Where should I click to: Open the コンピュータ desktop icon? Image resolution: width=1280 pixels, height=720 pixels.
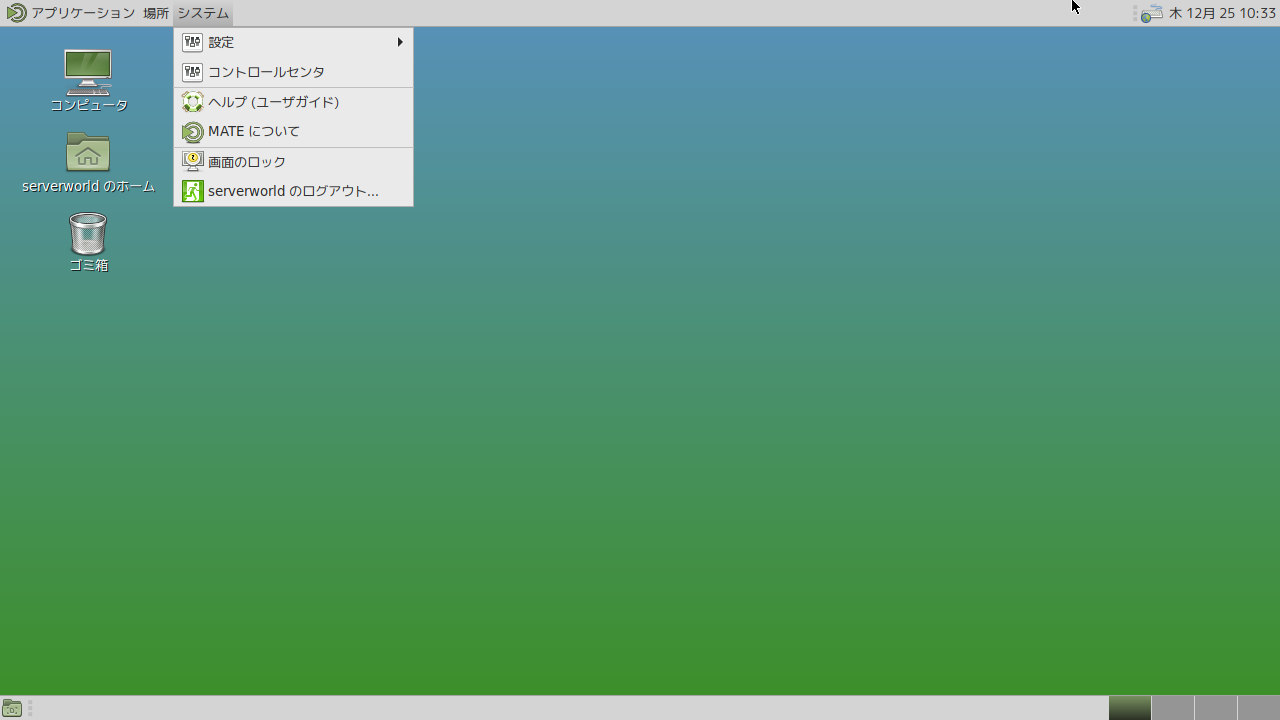[x=88, y=72]
